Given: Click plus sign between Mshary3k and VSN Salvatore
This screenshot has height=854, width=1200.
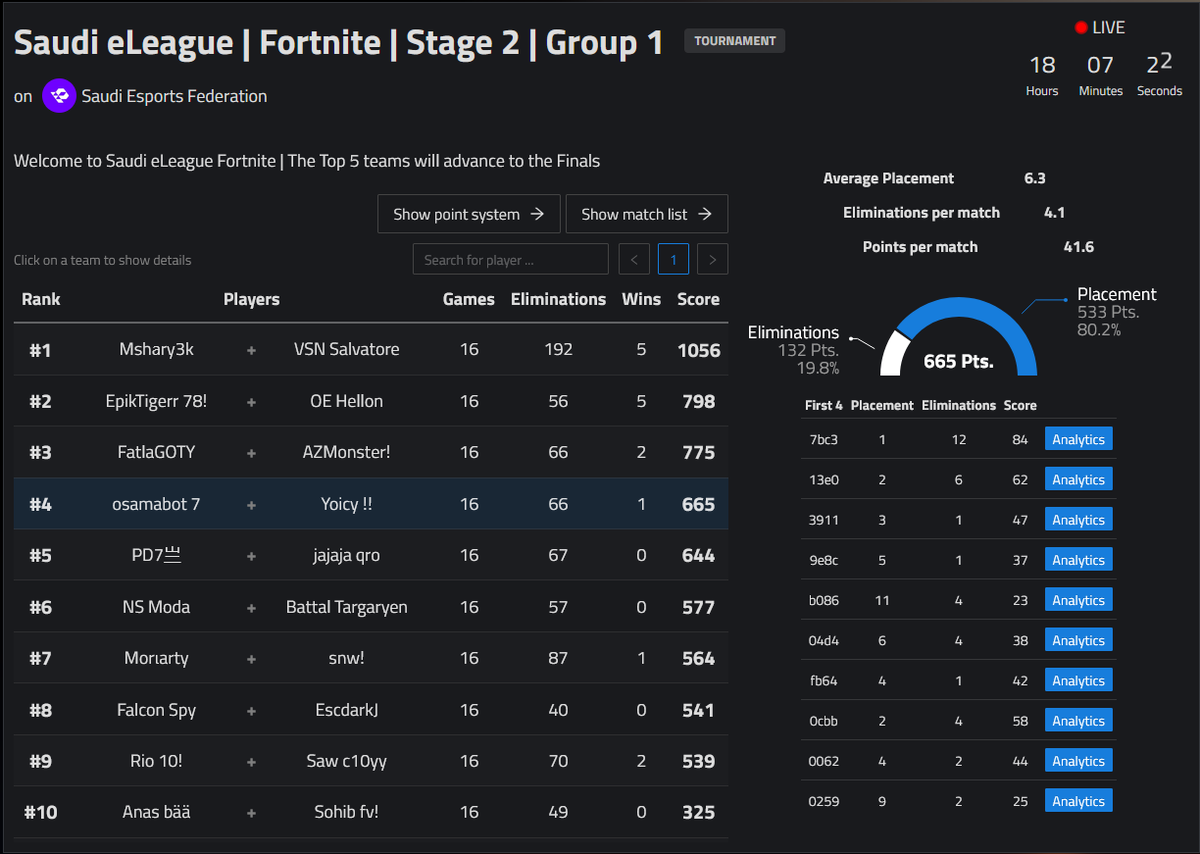Looking at the screenshot, I should (252, 350).
